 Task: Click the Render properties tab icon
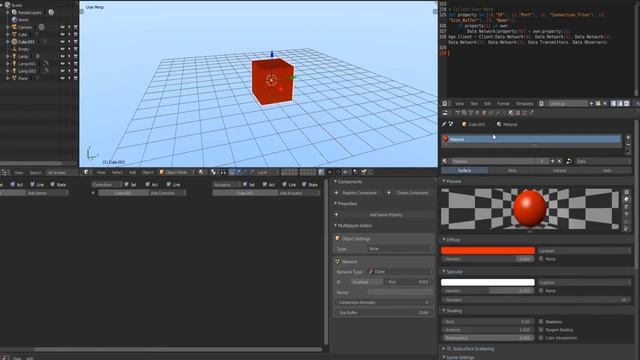pyautogui.click(x=458, y=113)
